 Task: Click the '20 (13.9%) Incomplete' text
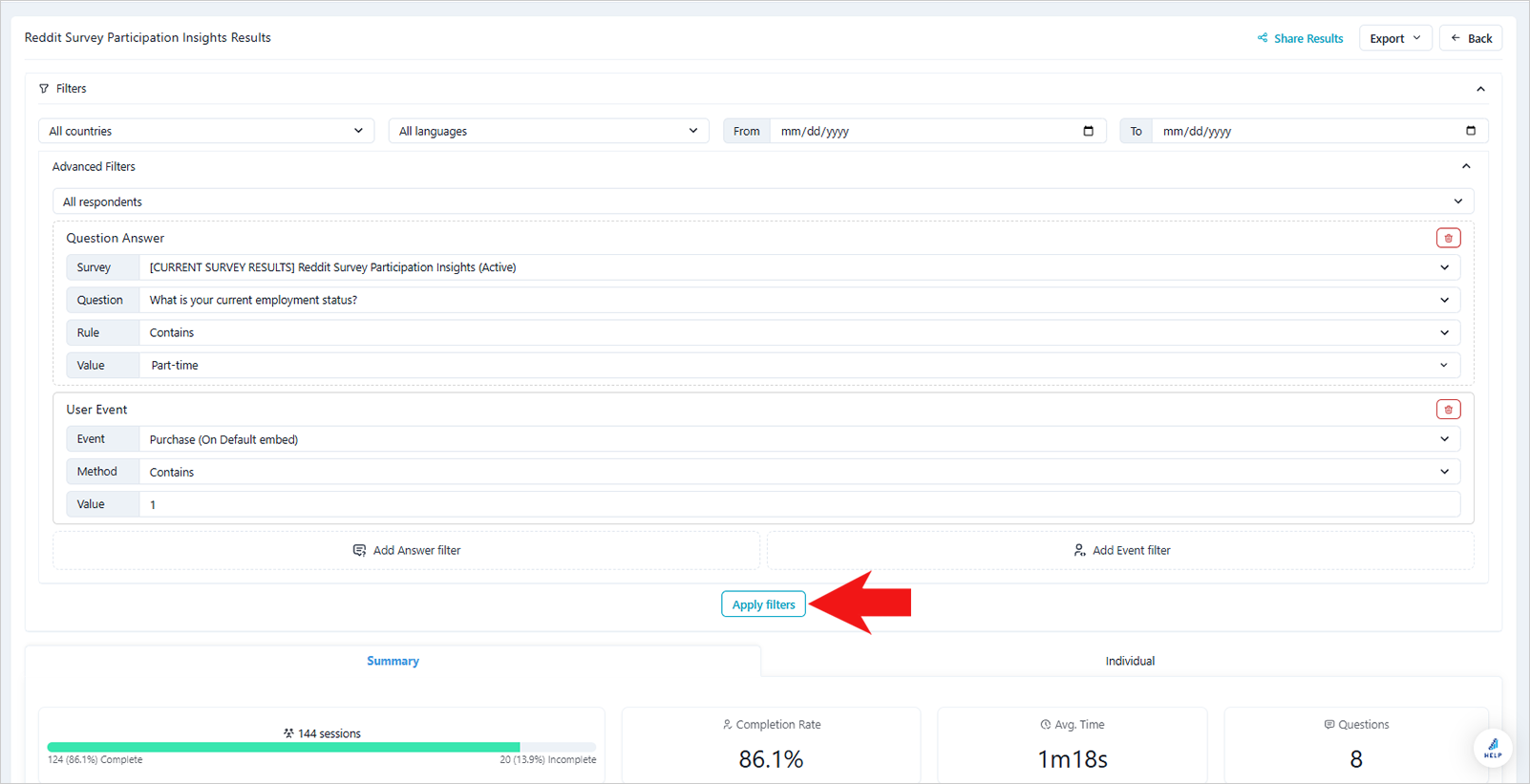point(548,760)
